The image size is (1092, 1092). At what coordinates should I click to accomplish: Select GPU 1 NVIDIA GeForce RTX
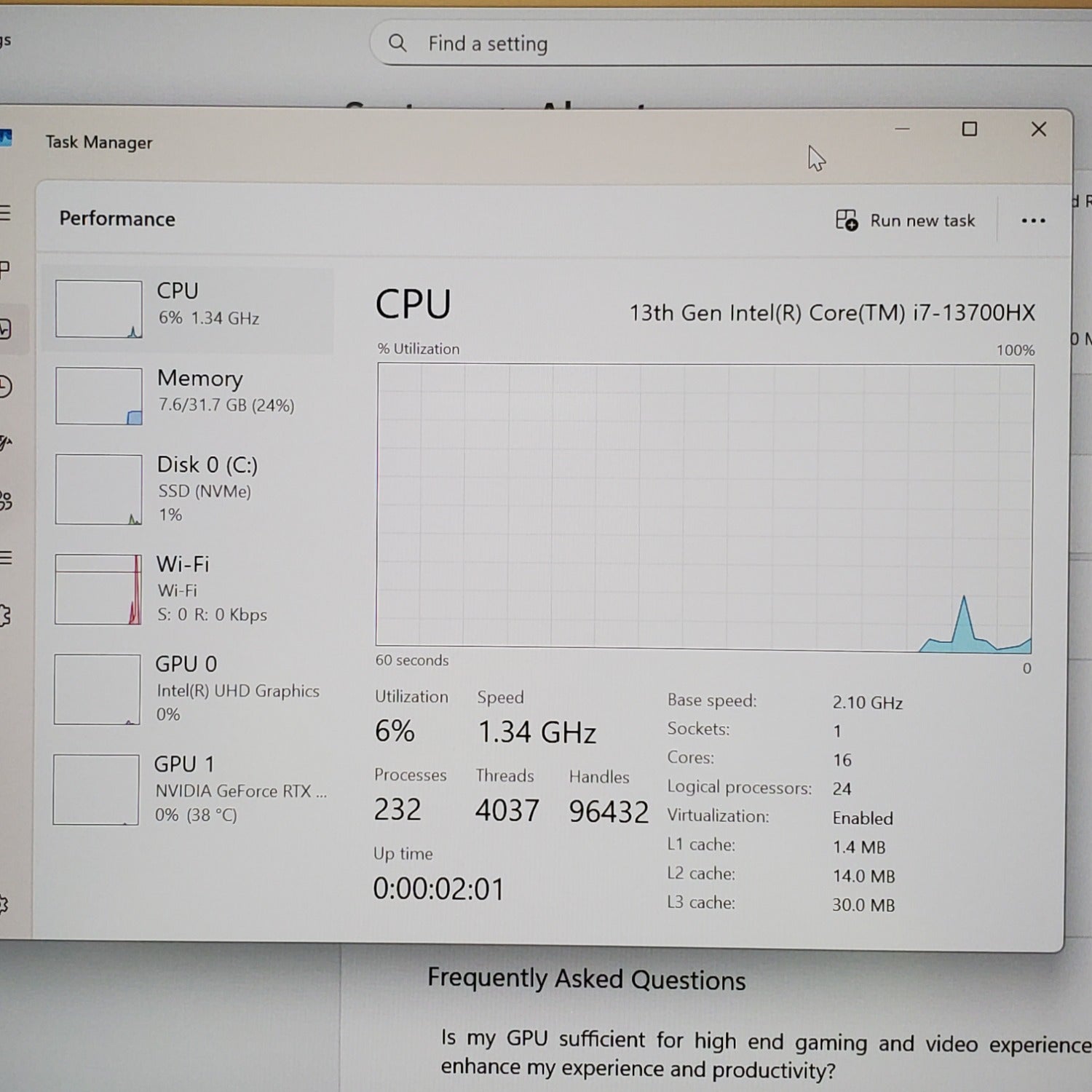[188, 788]
